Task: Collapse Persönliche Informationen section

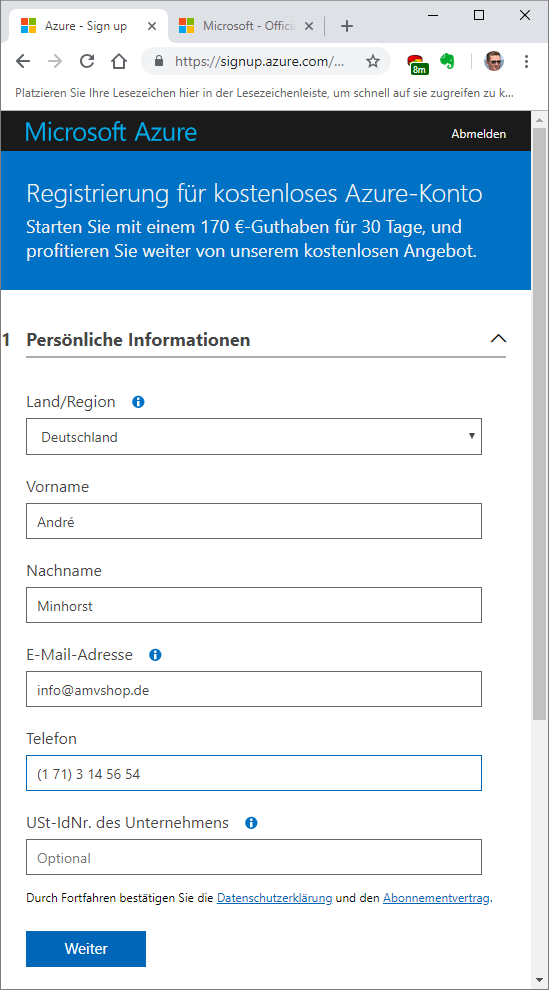Action: [498, 338]
